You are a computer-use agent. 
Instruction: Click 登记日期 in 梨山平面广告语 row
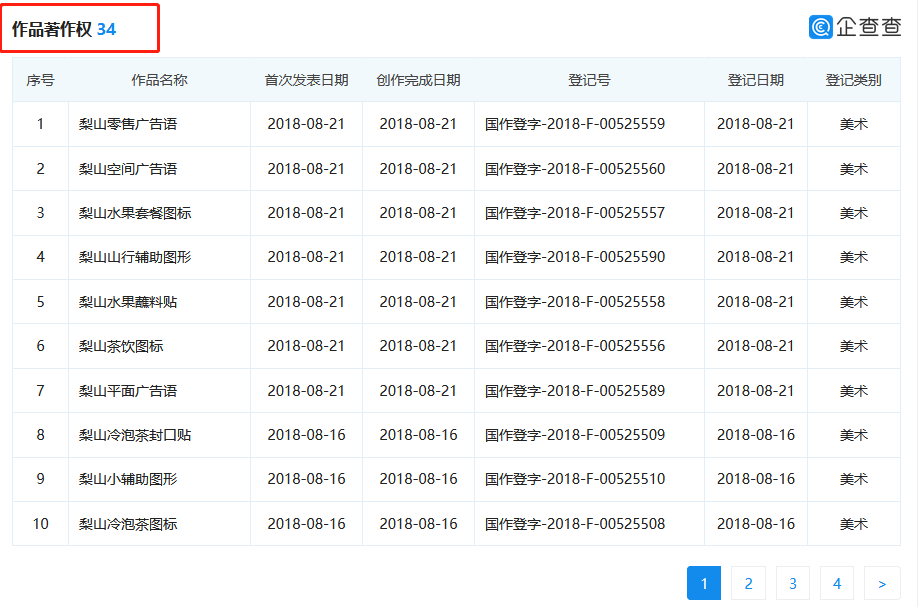(x=756, y=391)
